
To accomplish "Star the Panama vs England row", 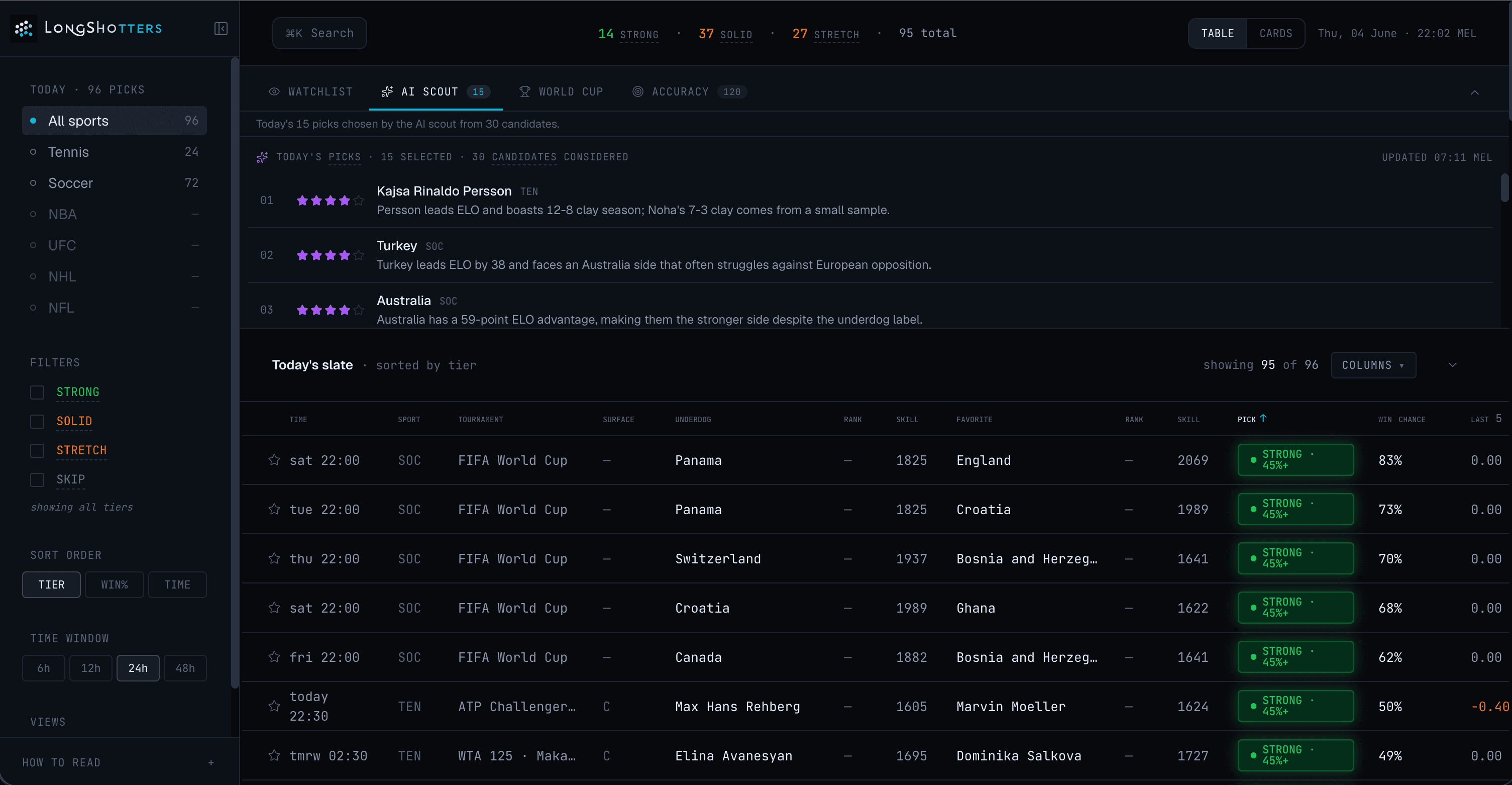I will tap(274, 460).
